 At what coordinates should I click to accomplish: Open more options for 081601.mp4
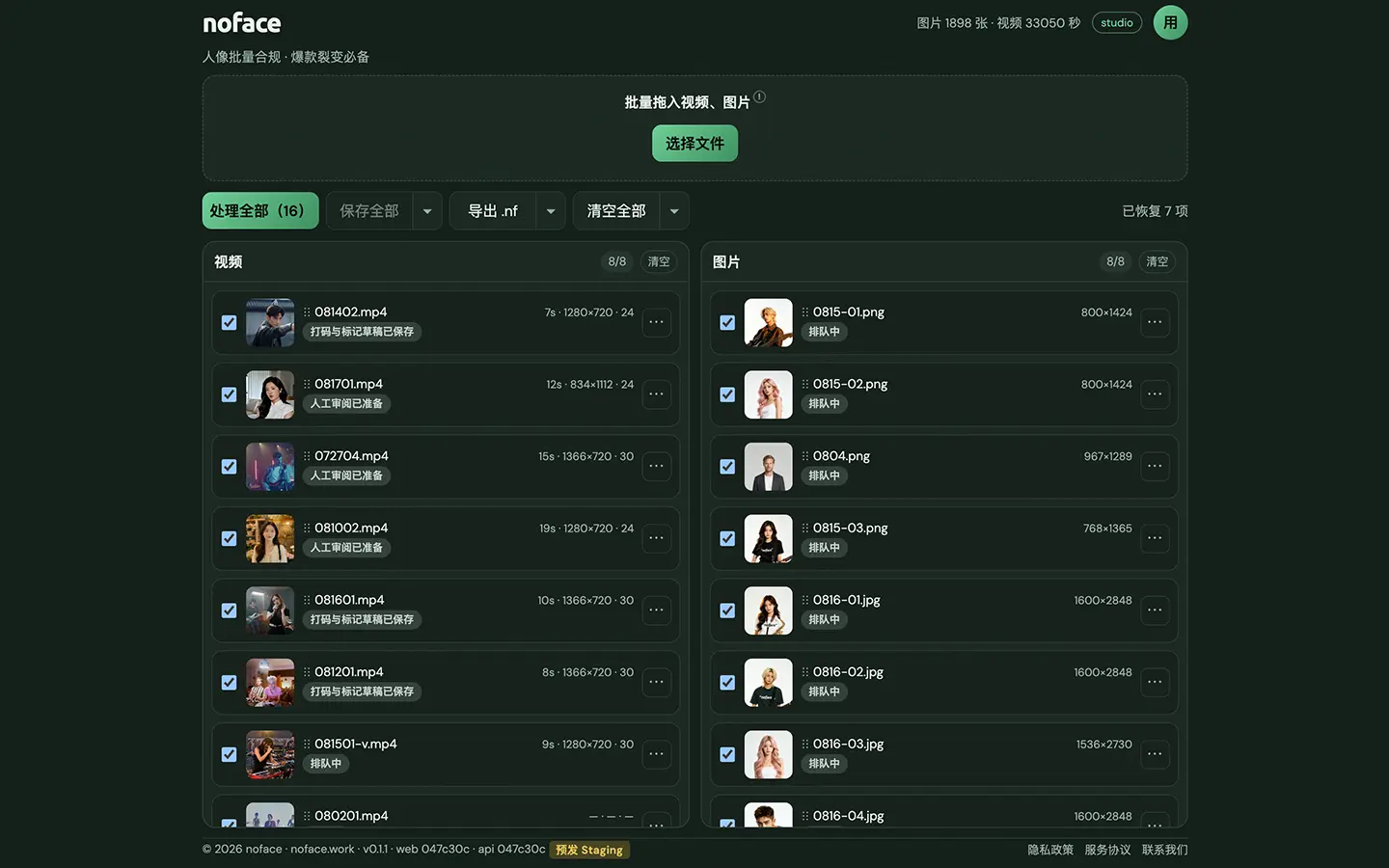coord(656,610)
